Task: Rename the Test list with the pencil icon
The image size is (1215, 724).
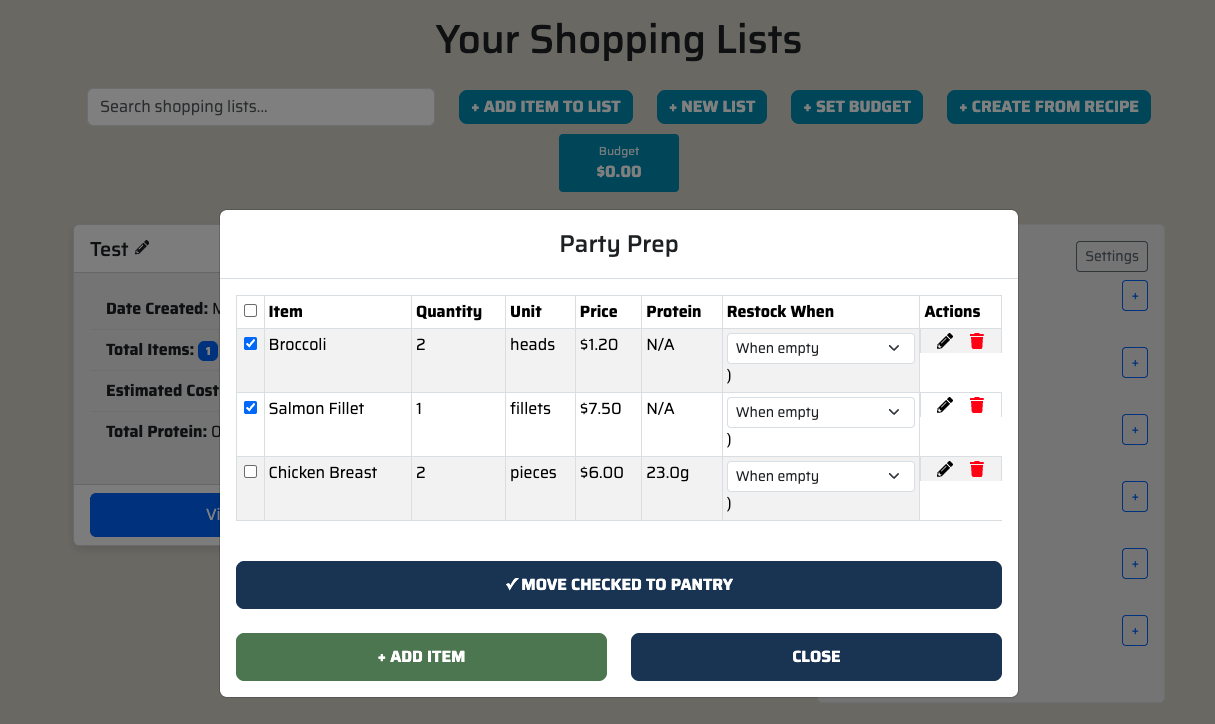Action: [x=143, y=248]
